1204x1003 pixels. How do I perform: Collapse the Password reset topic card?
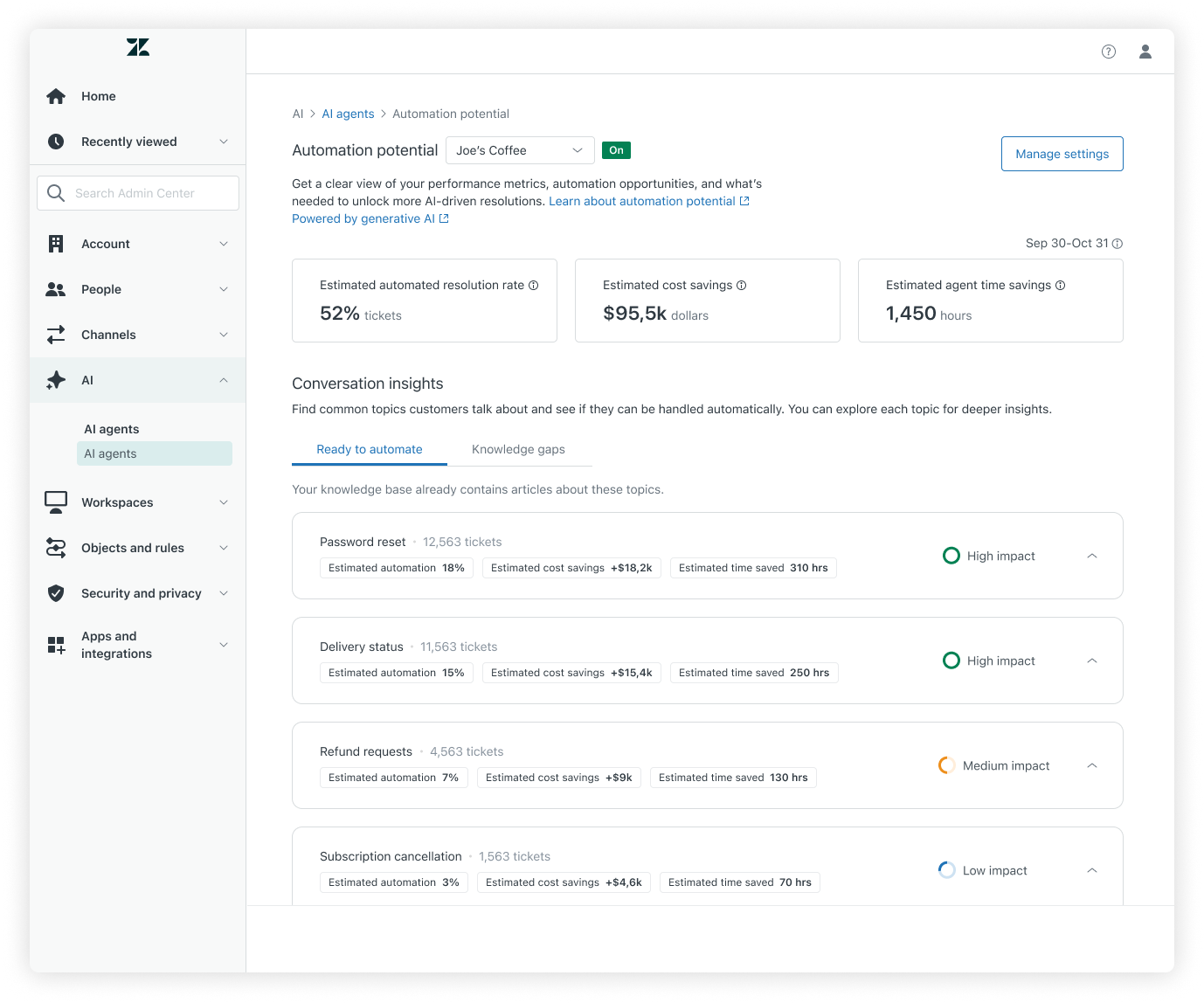1092,556
